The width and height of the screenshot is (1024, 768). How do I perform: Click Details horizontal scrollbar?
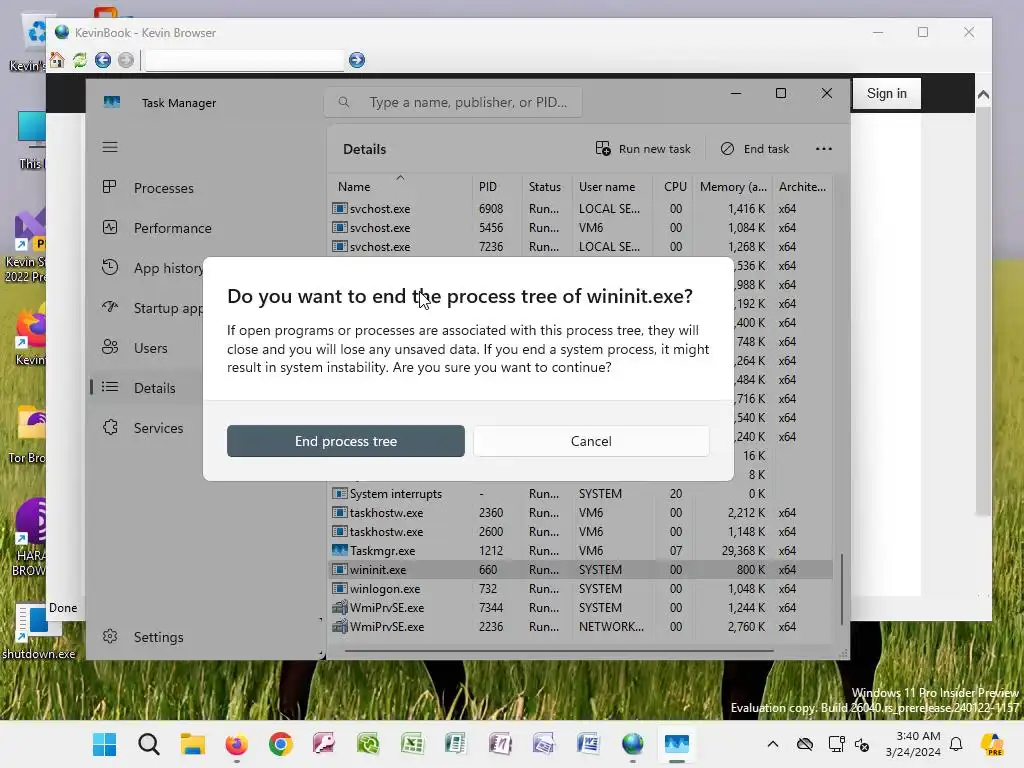[559, 651]
